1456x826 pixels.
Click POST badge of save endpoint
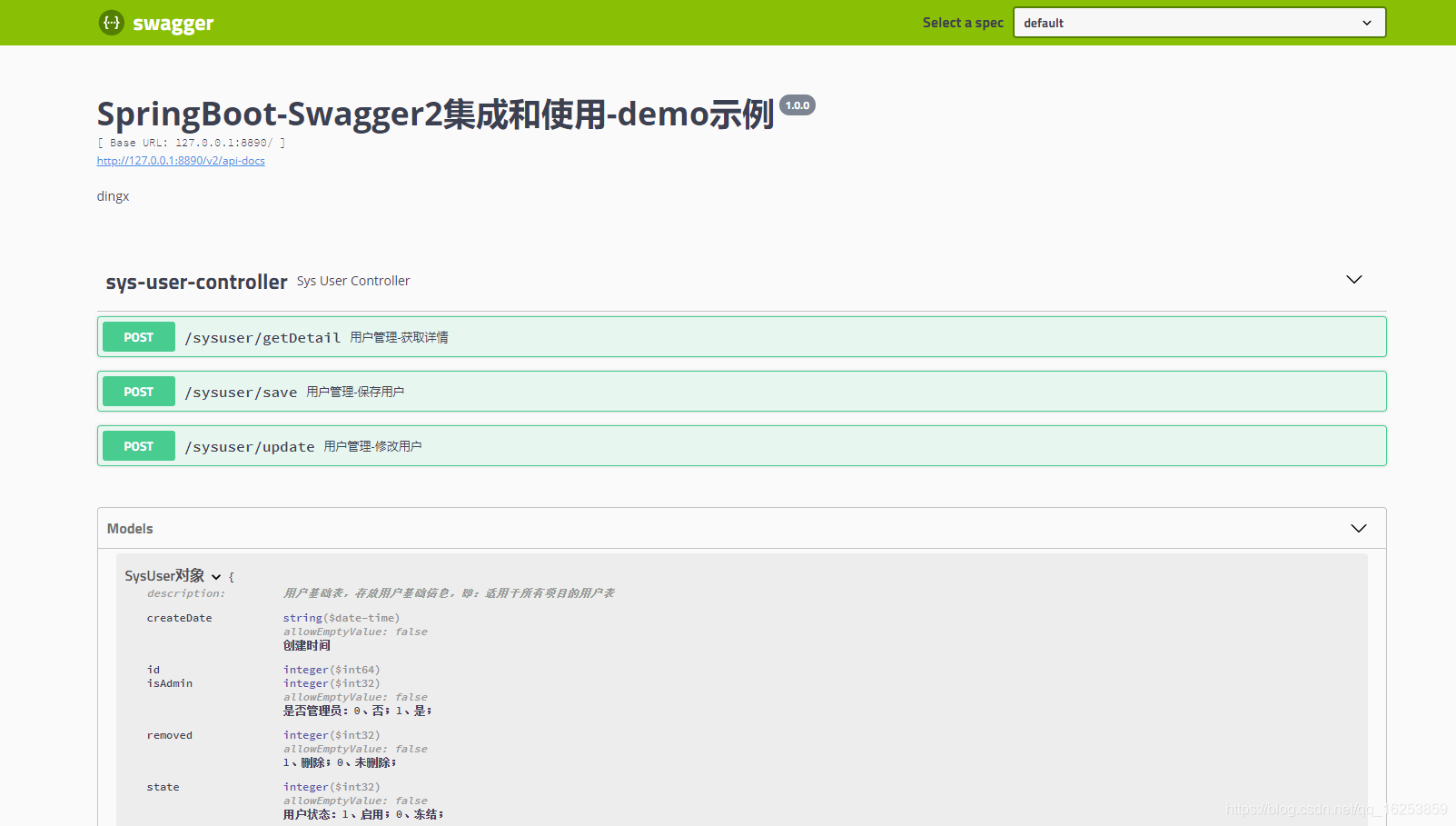click(138, 392)
